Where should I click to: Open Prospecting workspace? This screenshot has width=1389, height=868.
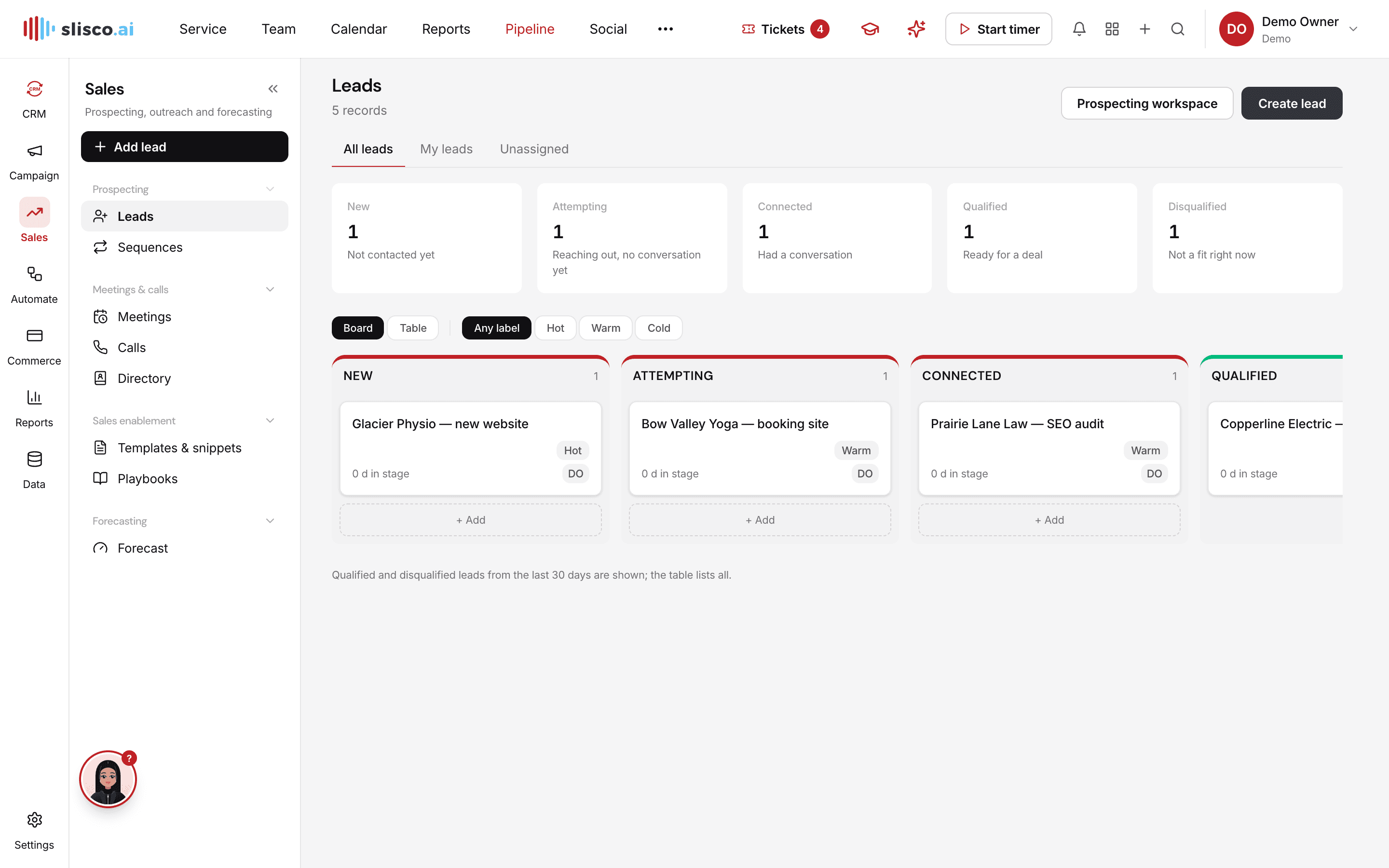(1147, 103)
